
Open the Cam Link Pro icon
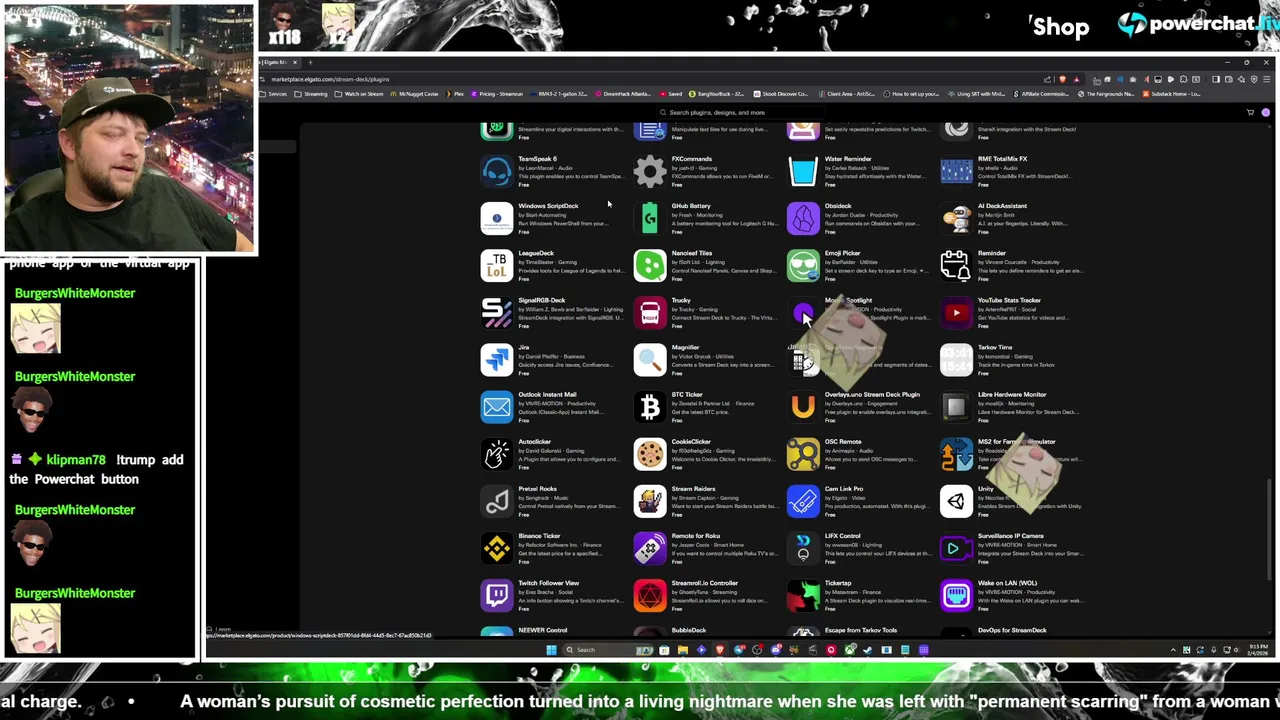pyautogui.click(x=803, y=501)
